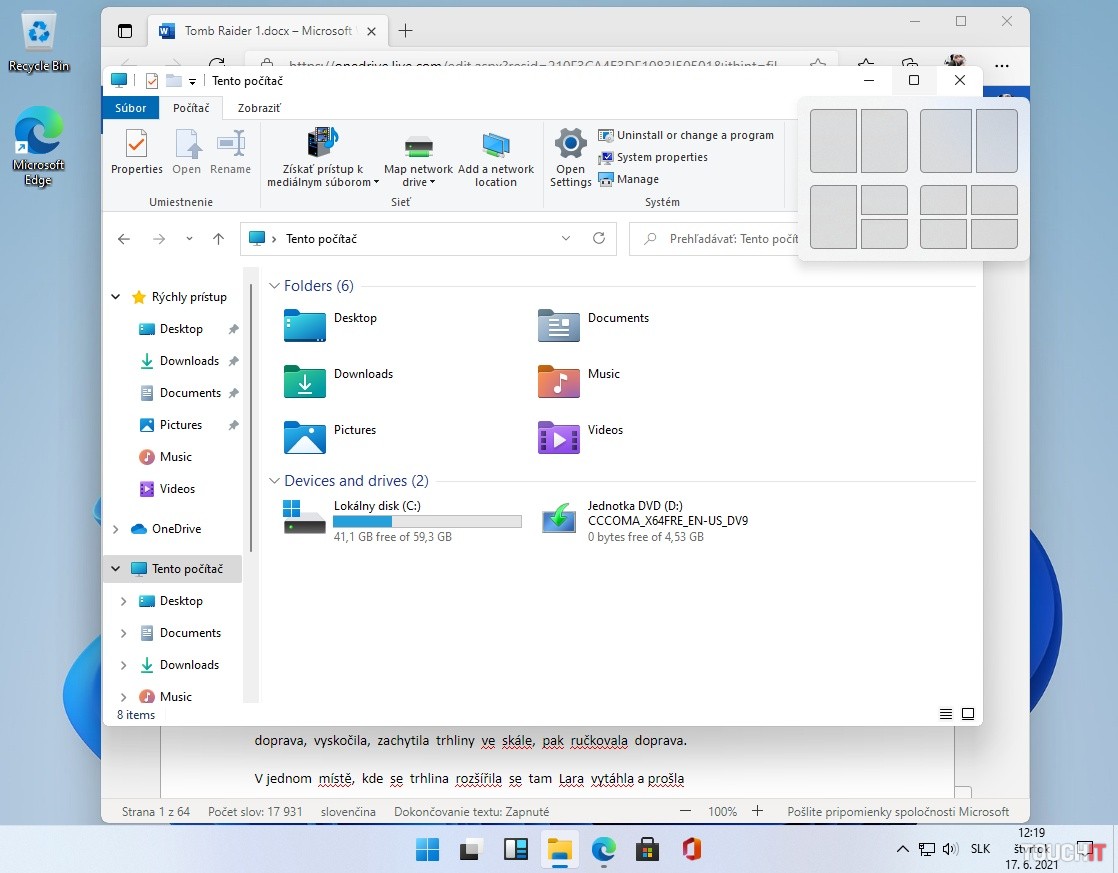Select the two equal halves snap layout
1118x873 pixels.
pos(858,141)
